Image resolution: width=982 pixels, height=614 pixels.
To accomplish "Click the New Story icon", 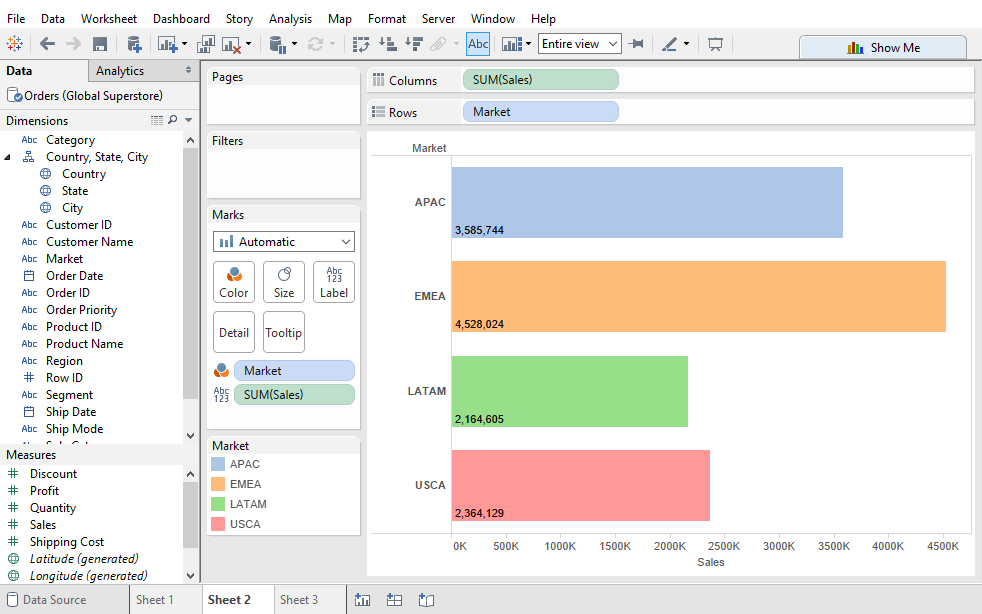I will pos(427,600).
